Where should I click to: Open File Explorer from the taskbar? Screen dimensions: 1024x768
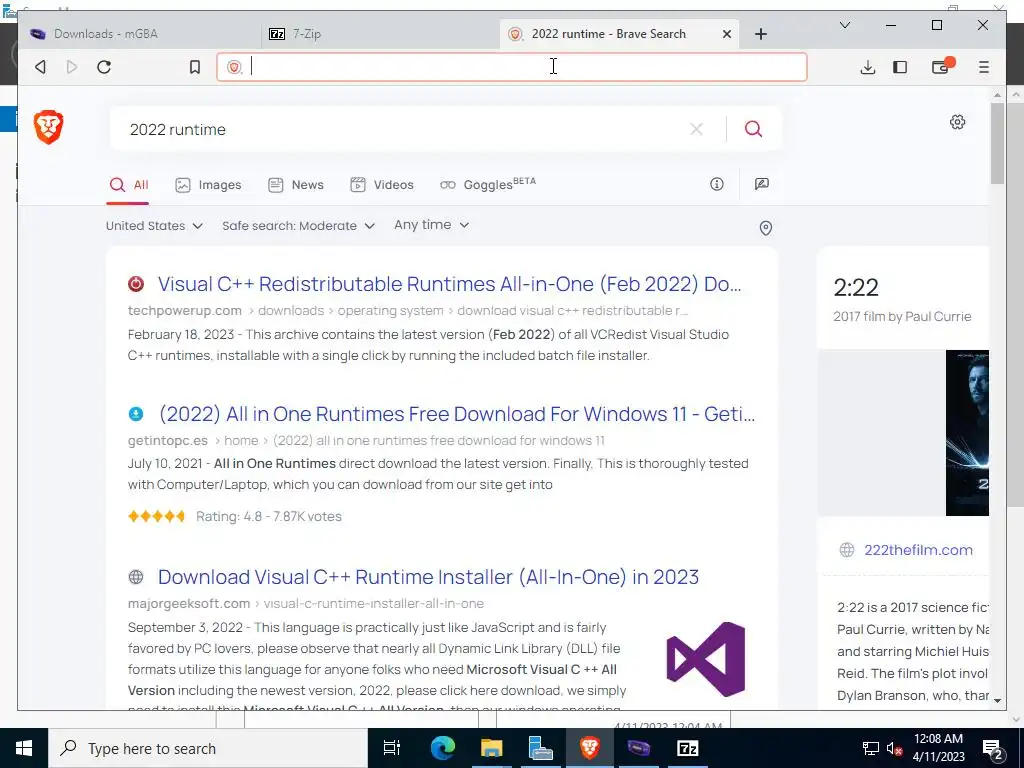click(x=492, y=748)
